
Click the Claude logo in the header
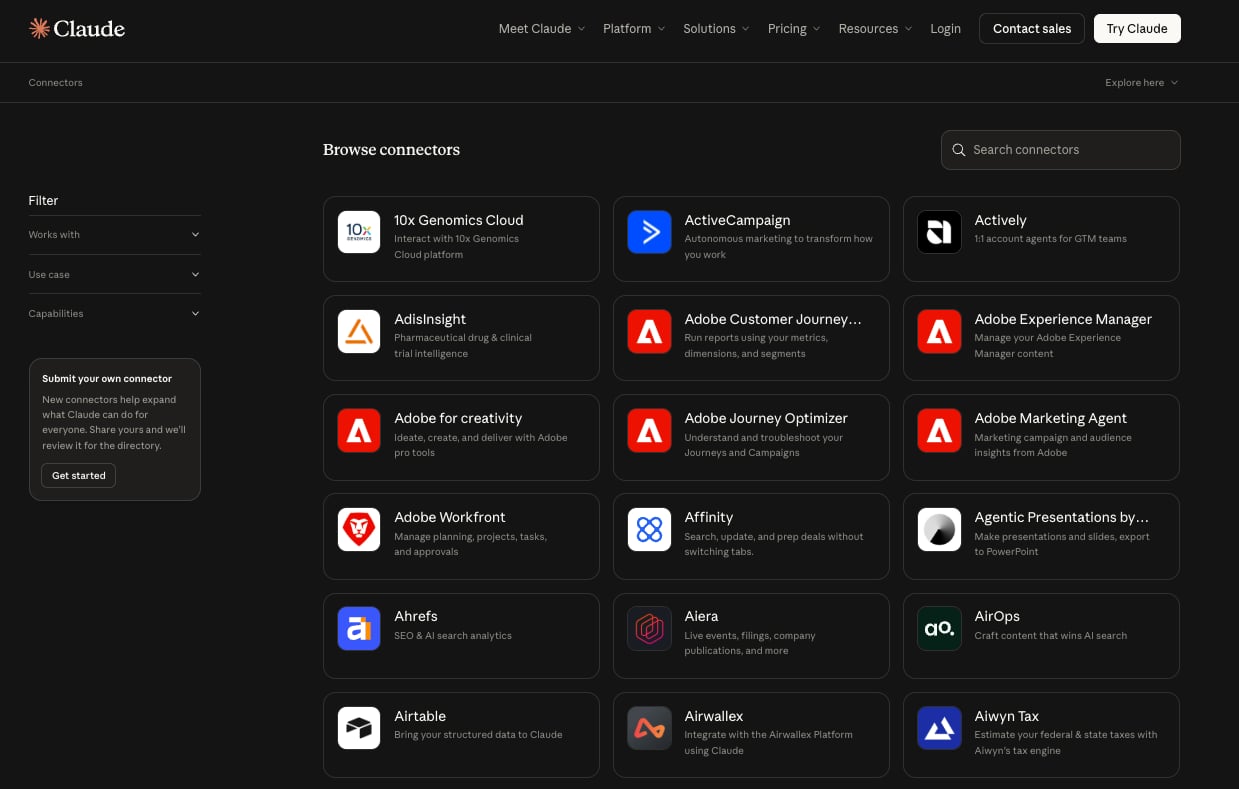(77, 28)
